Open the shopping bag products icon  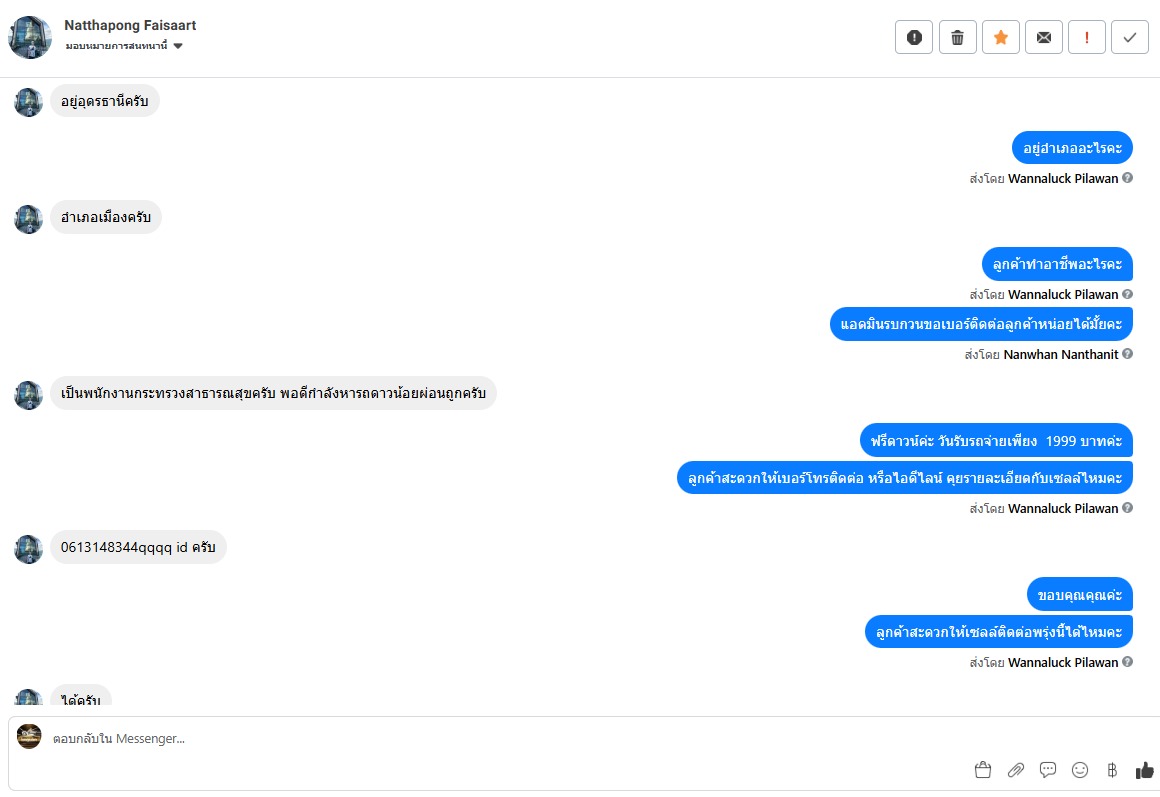[x=983, y=770]
